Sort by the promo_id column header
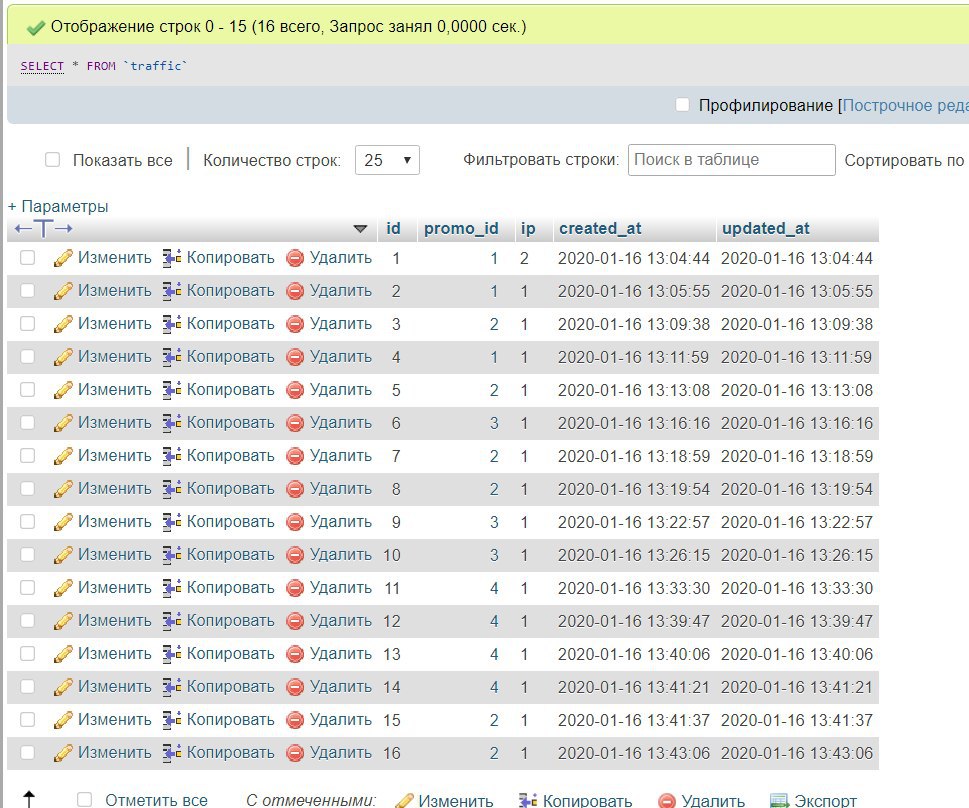Image resolution: width=969 pixels, height=808 pixels. pos(461,228)
